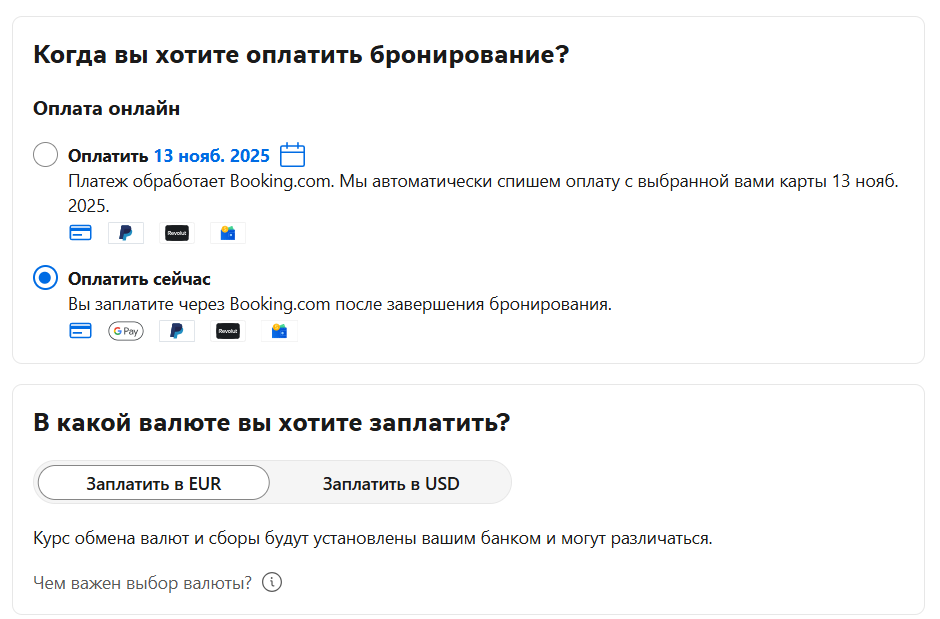940x619 pixels.
Task: Click PayPal icon under the pay-later option
Action: (x=126, y=233)
